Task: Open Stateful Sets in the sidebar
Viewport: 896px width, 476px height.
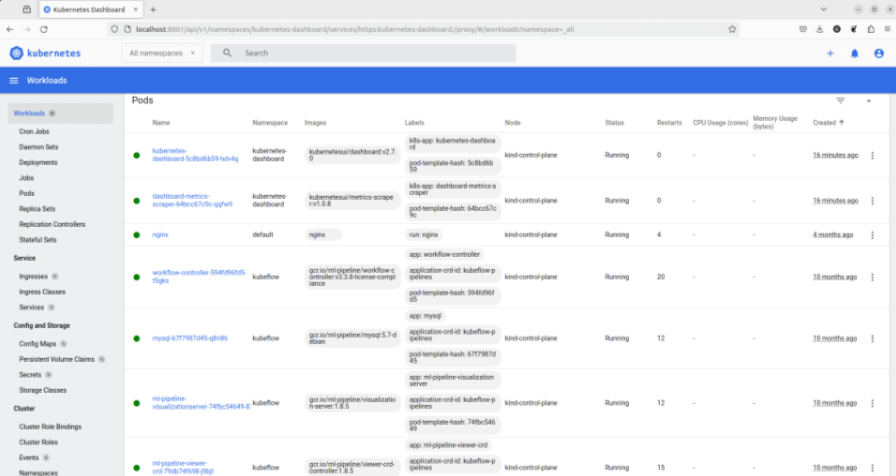Action: pyautogui.click(x=38, y=239)
